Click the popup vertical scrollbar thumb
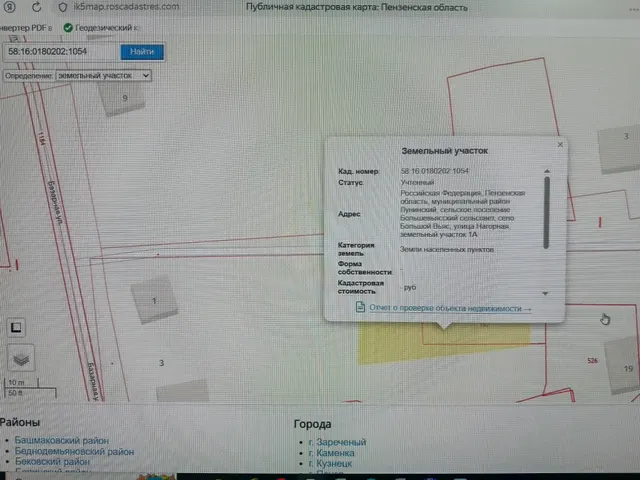The height and width of the screenshot is (480, 640). (x=547, y=212)
